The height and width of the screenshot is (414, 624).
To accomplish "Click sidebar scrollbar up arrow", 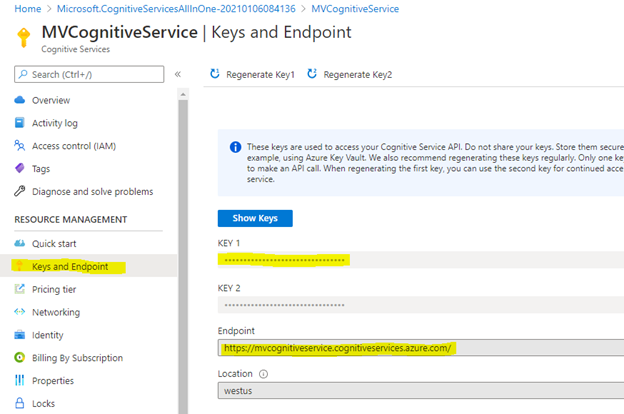I will (x=183, y=94).
